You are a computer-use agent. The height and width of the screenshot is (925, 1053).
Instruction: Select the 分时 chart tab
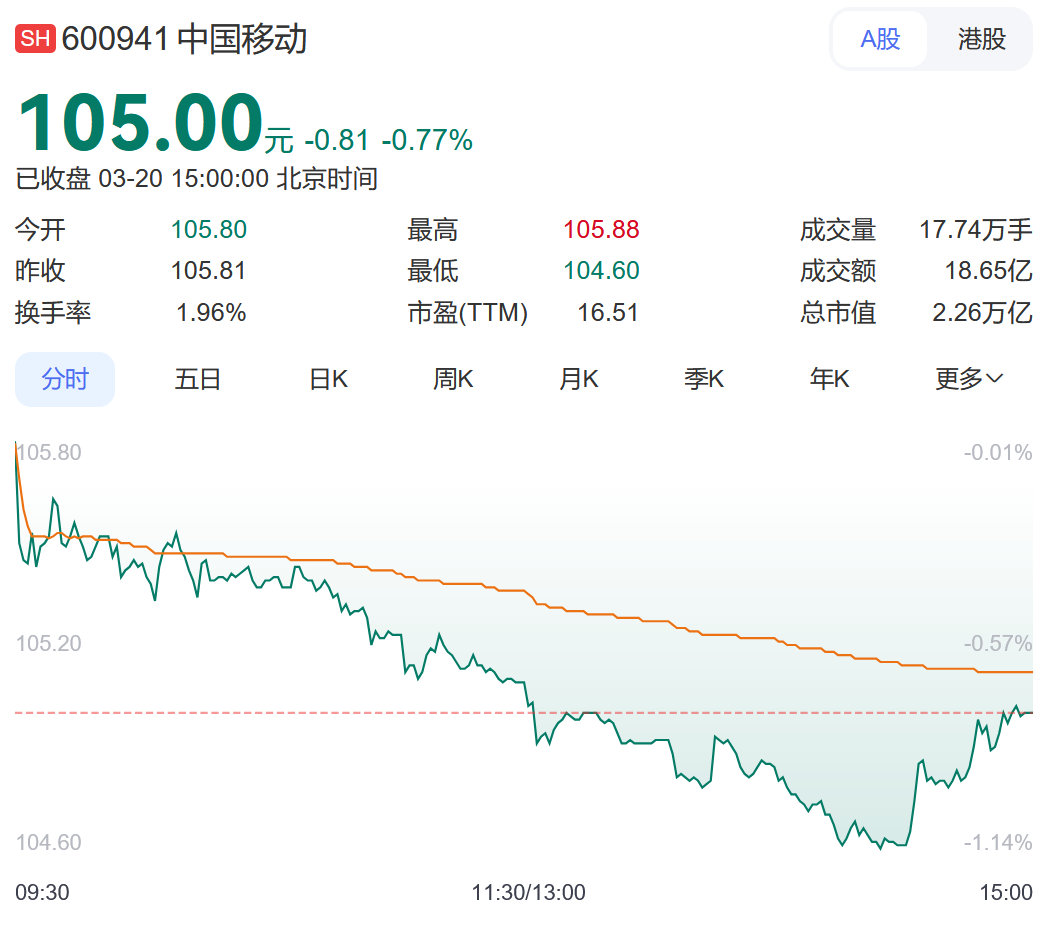pos(65,380)
